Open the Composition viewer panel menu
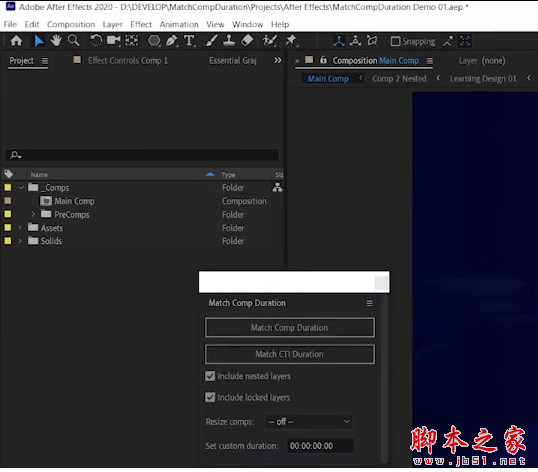This screenshot has height=472, width=538. click(430, 61)
